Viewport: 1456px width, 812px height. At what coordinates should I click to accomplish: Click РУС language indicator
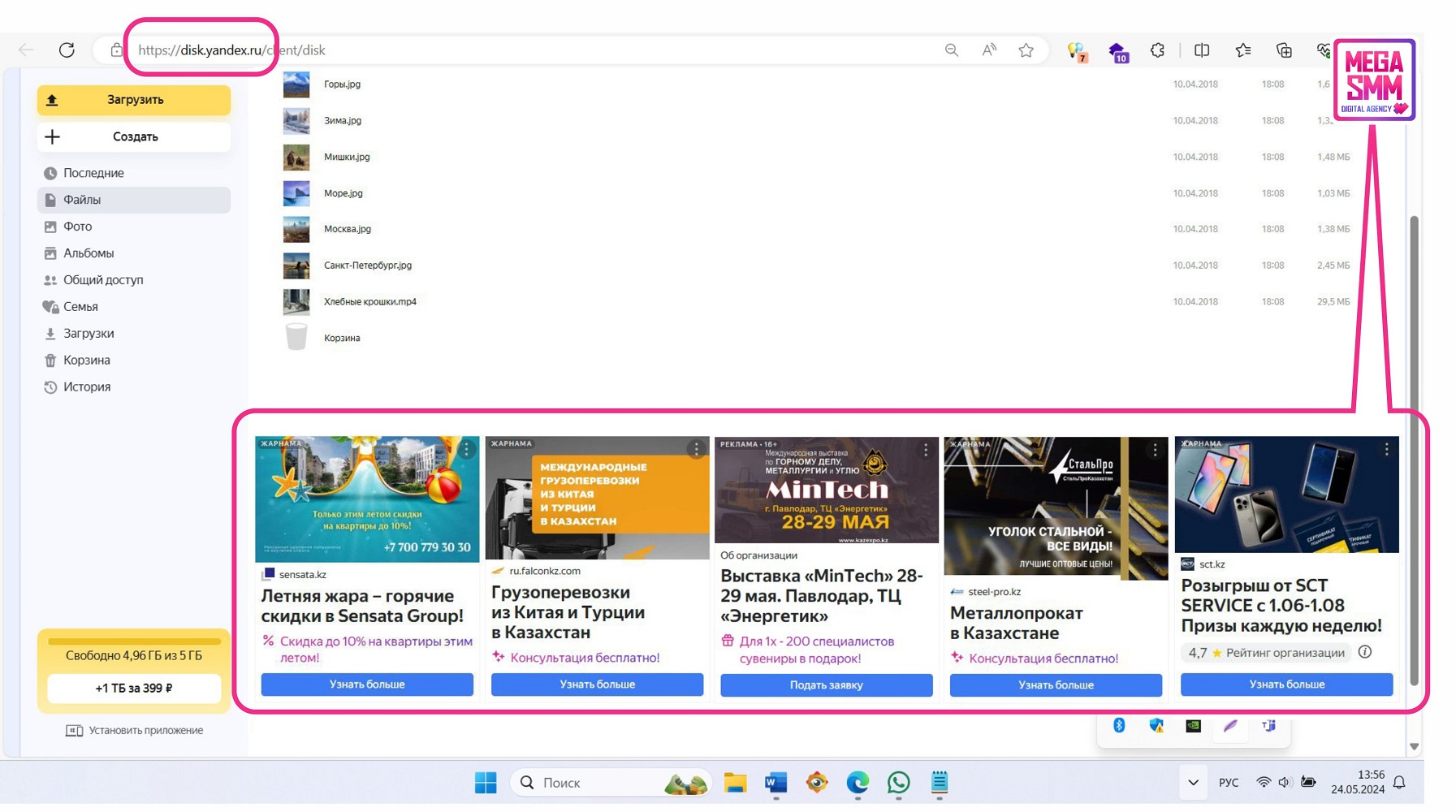[1229, 783]
